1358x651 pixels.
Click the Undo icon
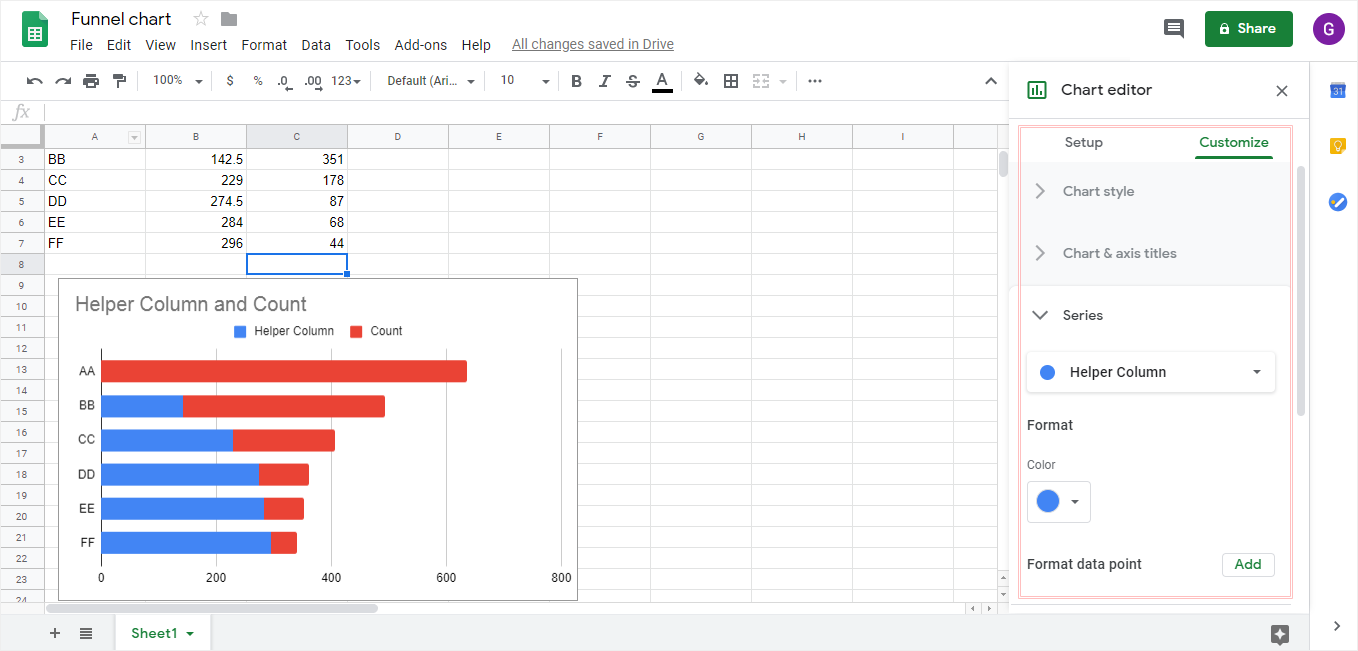click(36, 81)
